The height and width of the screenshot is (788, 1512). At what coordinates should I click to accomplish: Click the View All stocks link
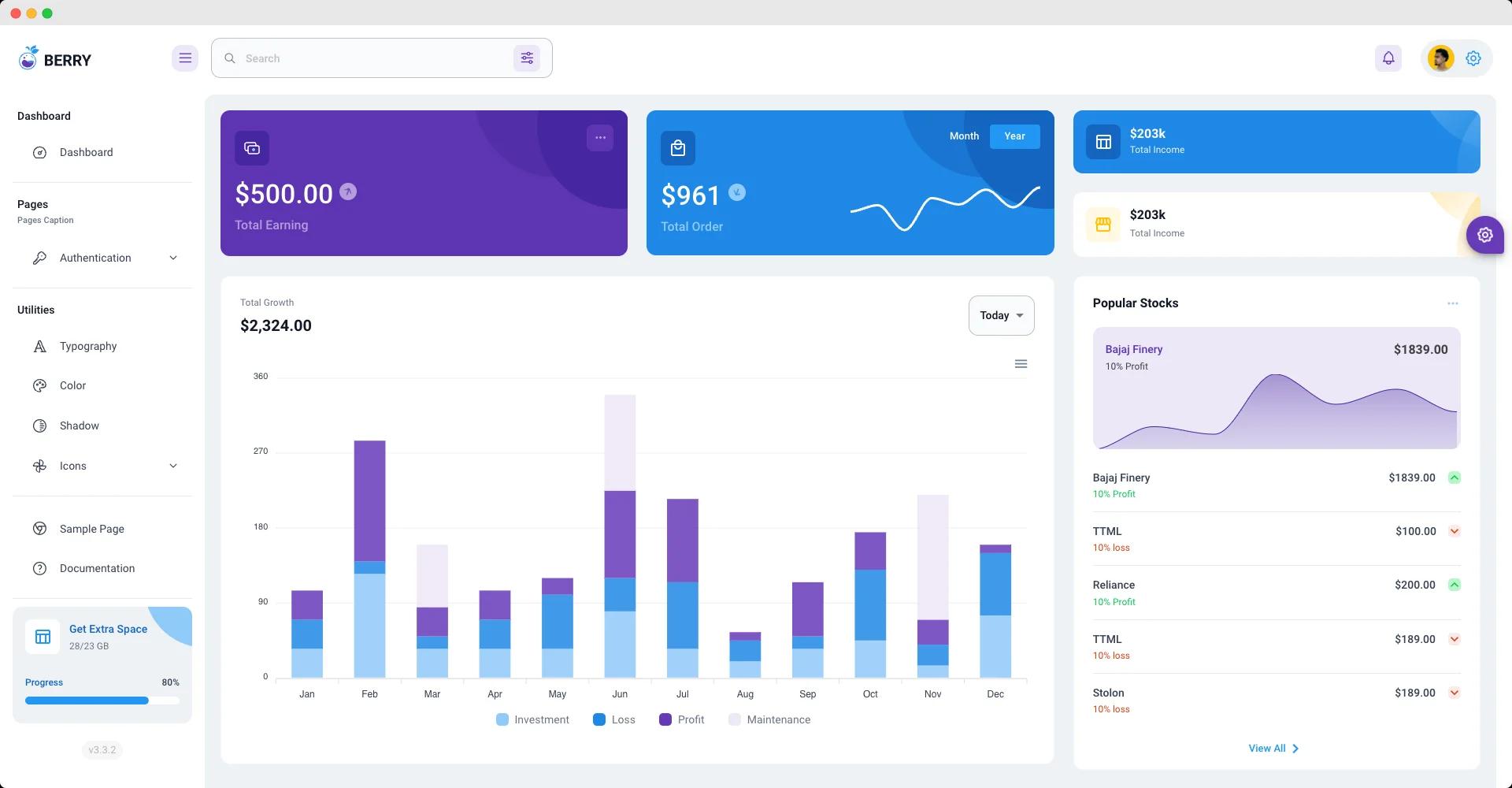(x=1274, y=748)
